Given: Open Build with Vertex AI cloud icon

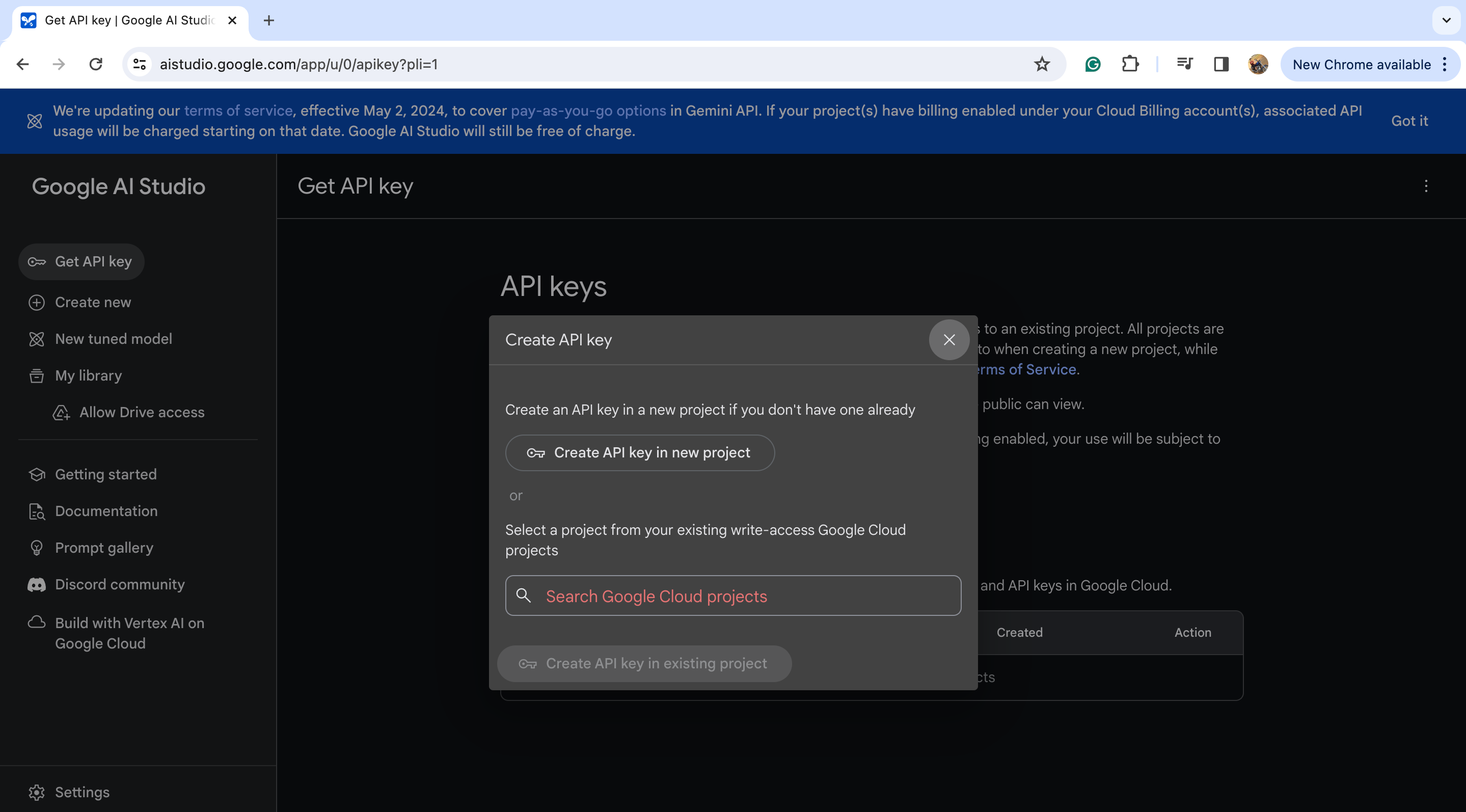Looking at the screenshot, I should click(x=37, y=622).
